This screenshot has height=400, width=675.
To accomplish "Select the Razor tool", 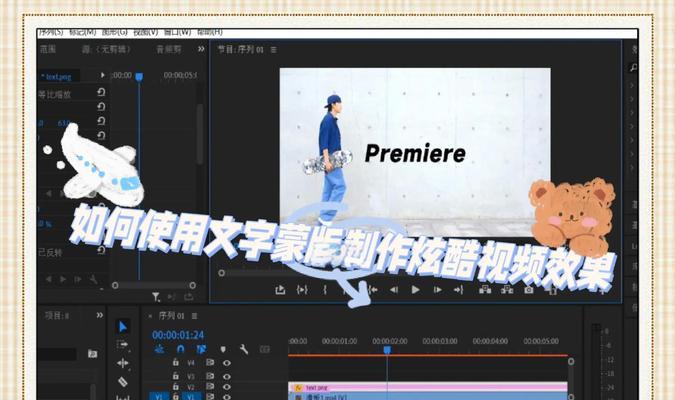I will tap(123, 381).
